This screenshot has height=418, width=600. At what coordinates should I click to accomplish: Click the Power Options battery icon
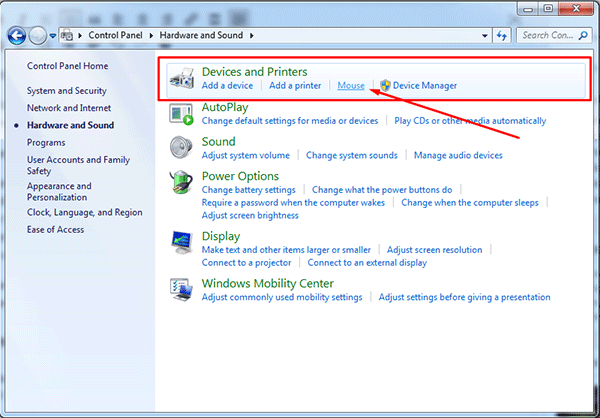pos(181,182)
